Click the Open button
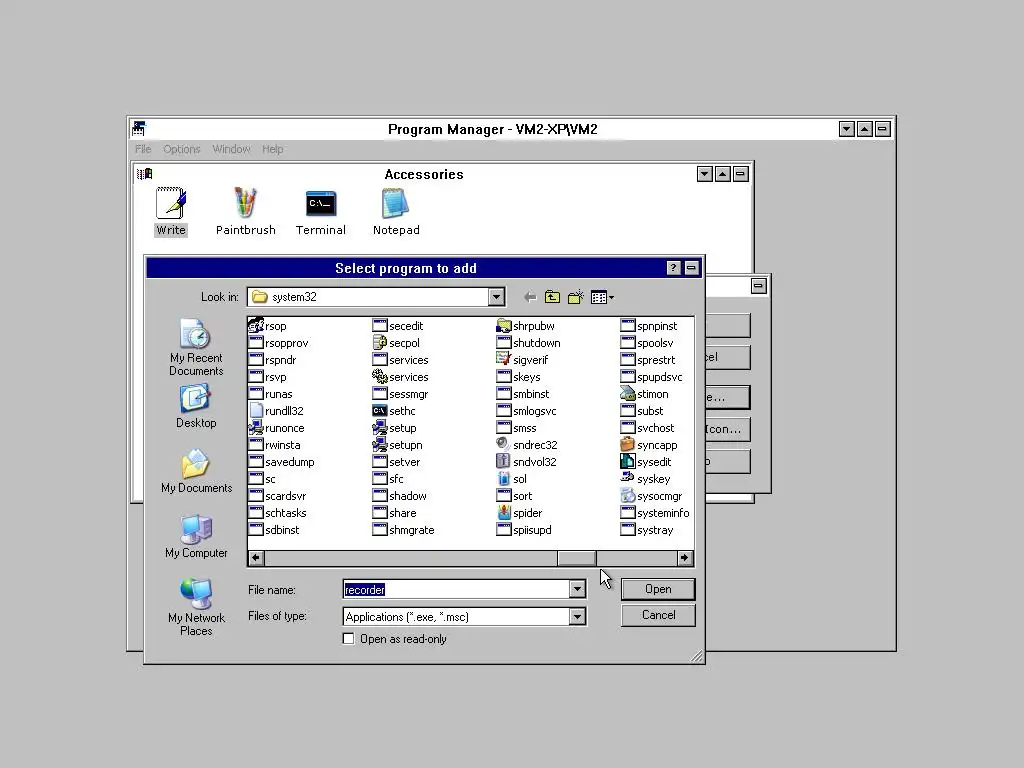 coord(658,588)
